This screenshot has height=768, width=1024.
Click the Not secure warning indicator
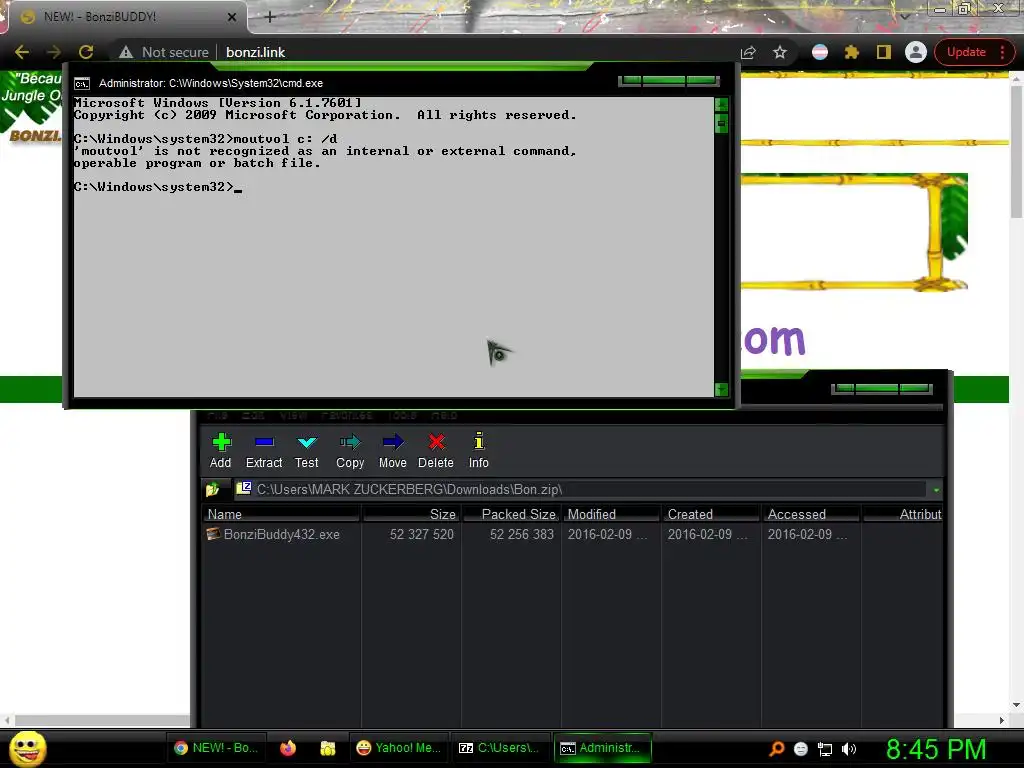(163, 52)
